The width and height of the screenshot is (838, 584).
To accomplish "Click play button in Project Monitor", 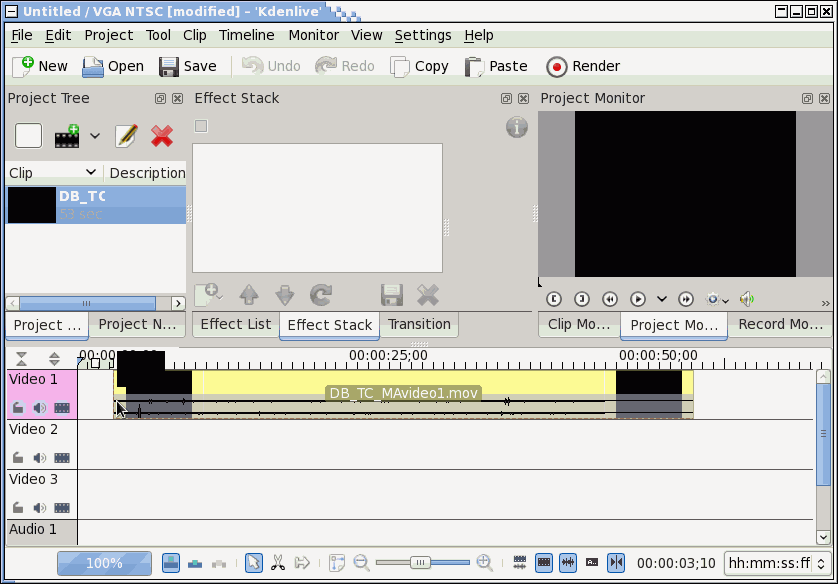I will click(x=638, y=299).
